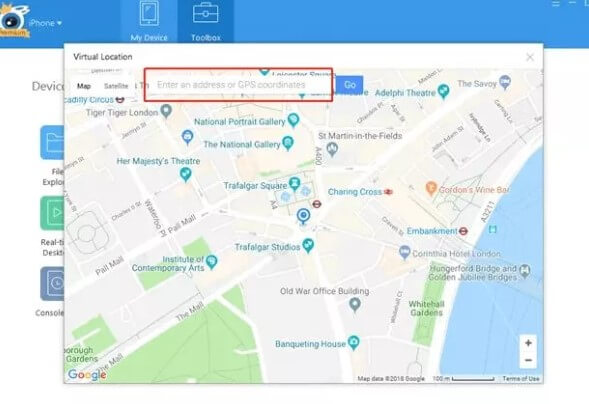
Task: Close the Virtual Location dialog
Action: [x=530, y=57]
